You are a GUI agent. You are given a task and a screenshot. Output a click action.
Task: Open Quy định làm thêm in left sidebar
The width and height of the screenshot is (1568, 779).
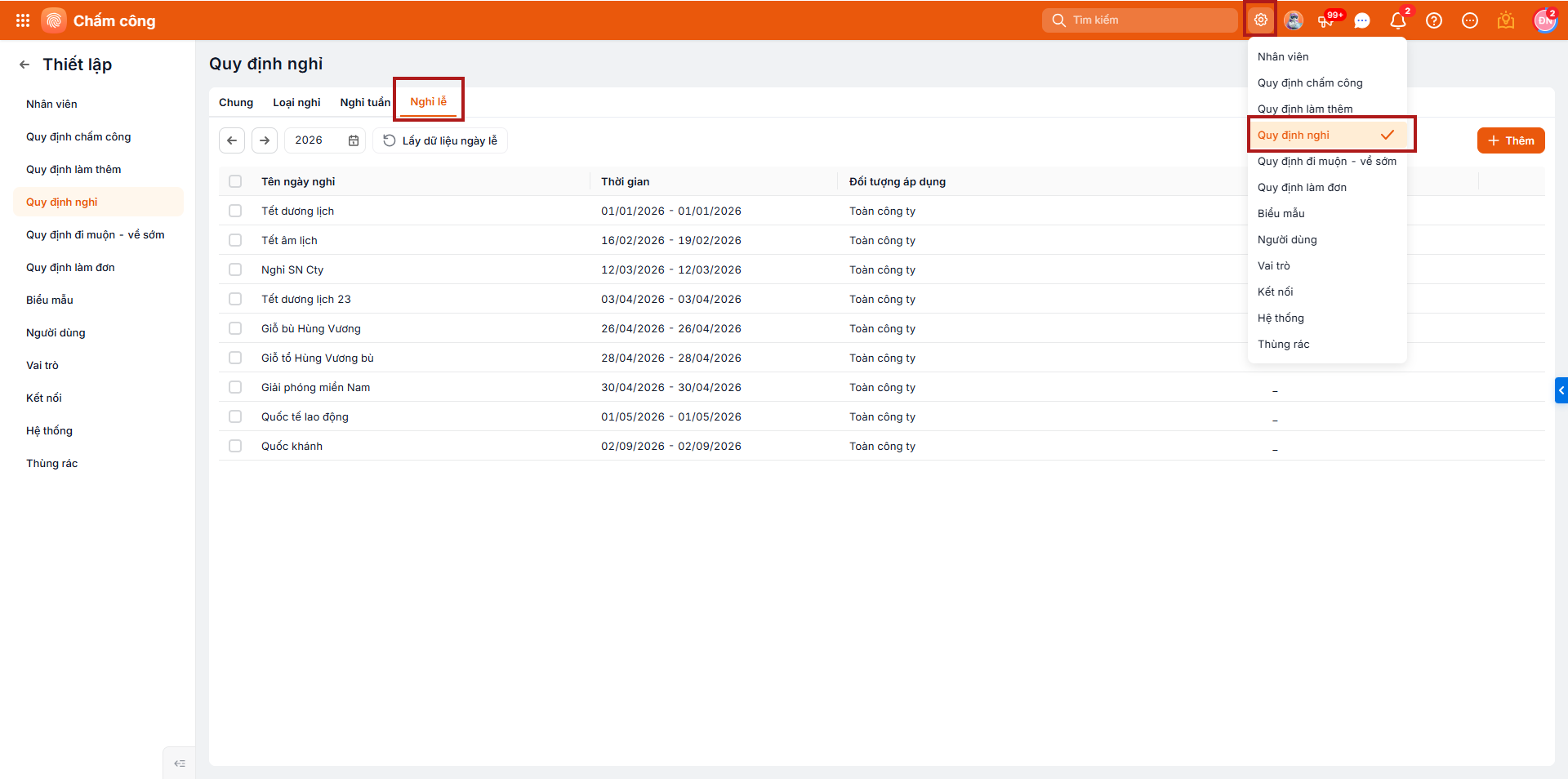98,169
